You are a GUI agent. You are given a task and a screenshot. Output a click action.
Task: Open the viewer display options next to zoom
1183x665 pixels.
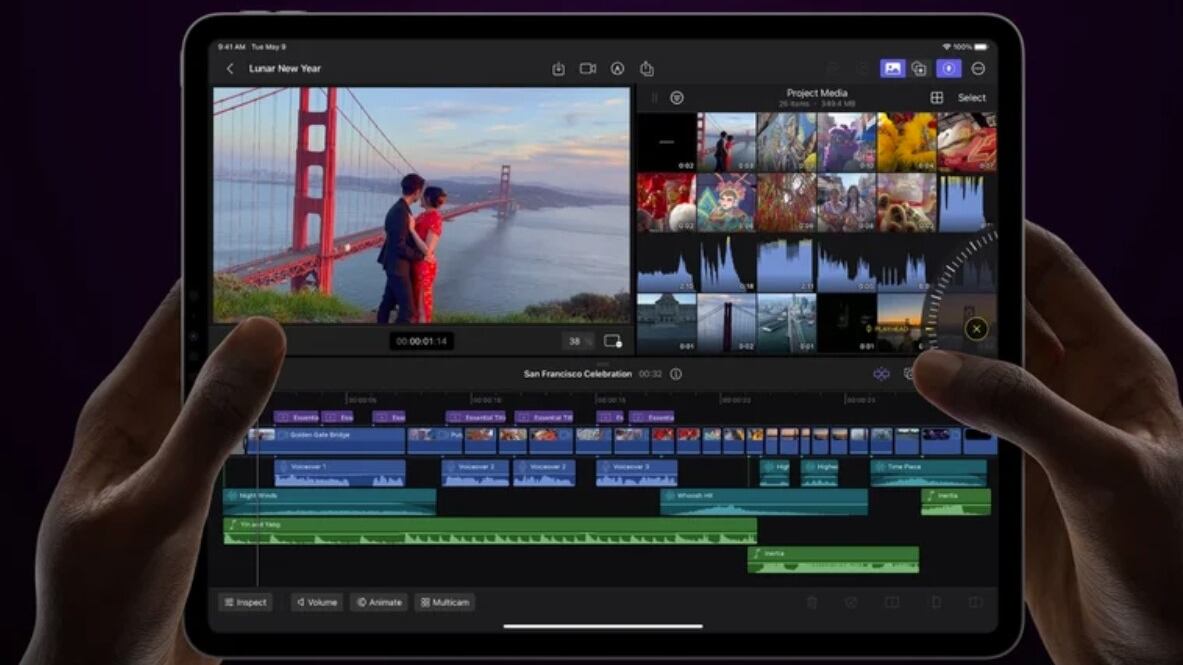[x=614, y=340]
